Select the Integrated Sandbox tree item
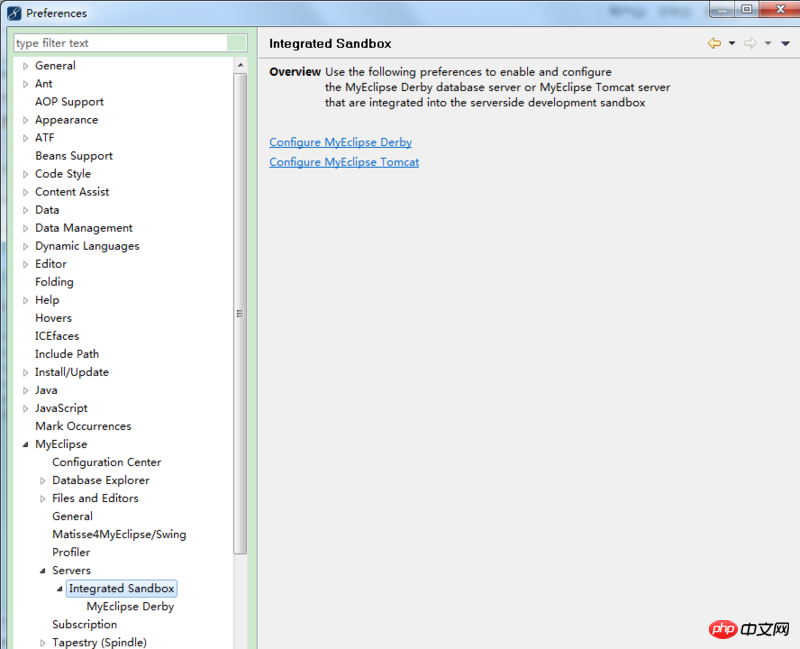 point(121,589)
